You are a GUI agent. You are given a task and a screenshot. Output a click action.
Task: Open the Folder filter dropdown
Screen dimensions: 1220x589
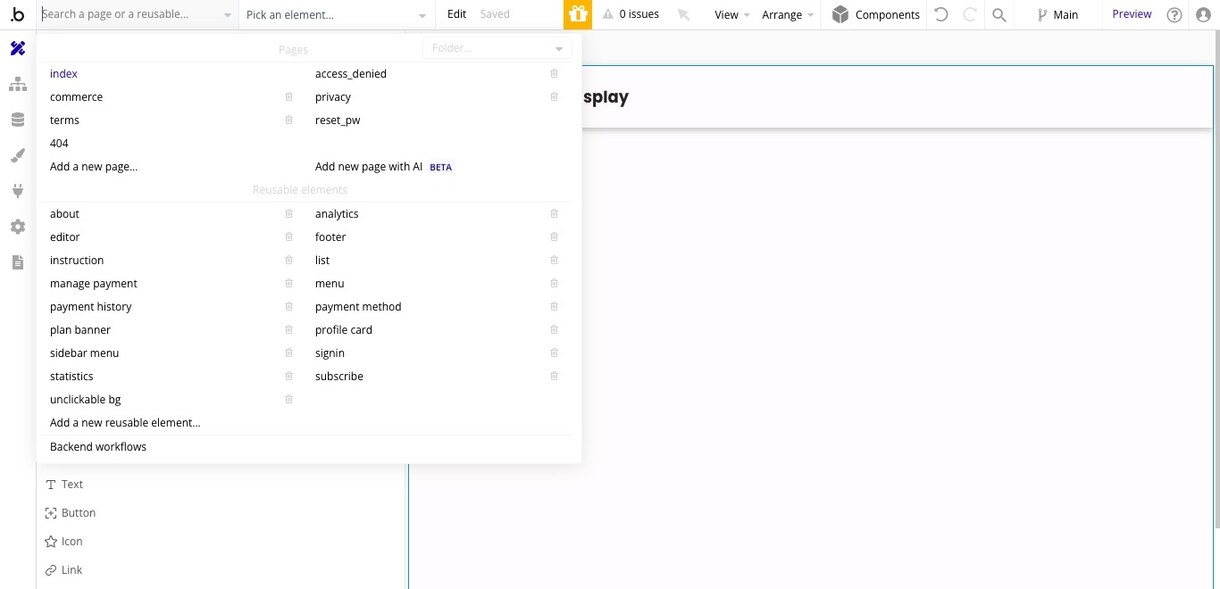click(x=497, y=48)
